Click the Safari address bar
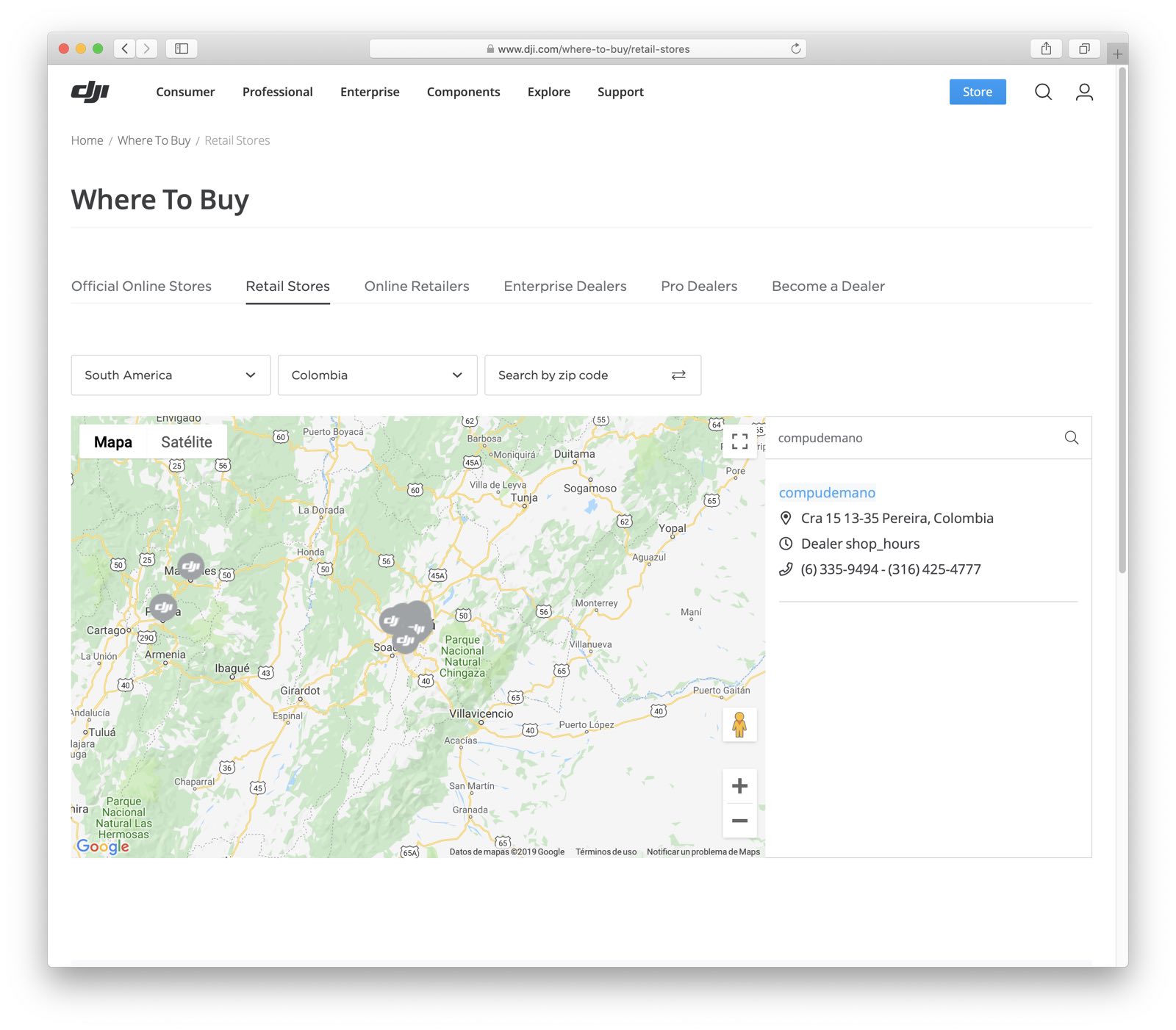 588,48
